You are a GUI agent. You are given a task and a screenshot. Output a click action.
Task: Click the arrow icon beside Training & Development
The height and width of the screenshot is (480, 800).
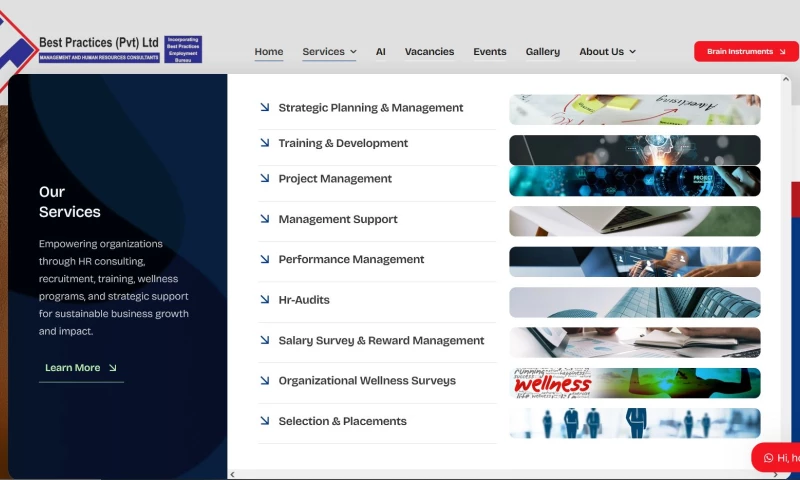click(265, 143)
